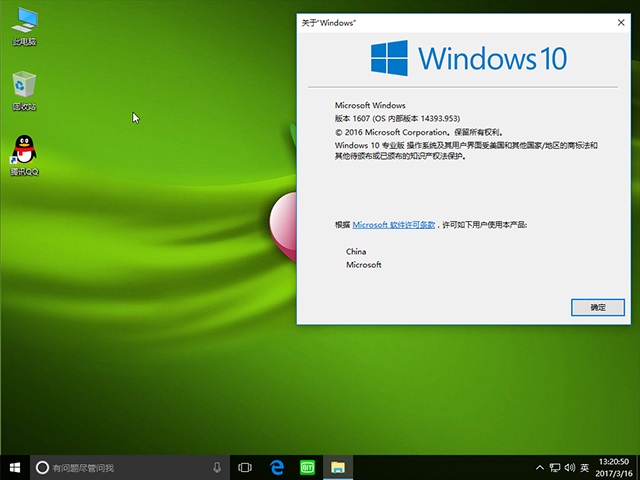This screenshot has width=640, height=480.
Task: Expand the hidden tray icons chevron
Action: [x=539, y=467]
